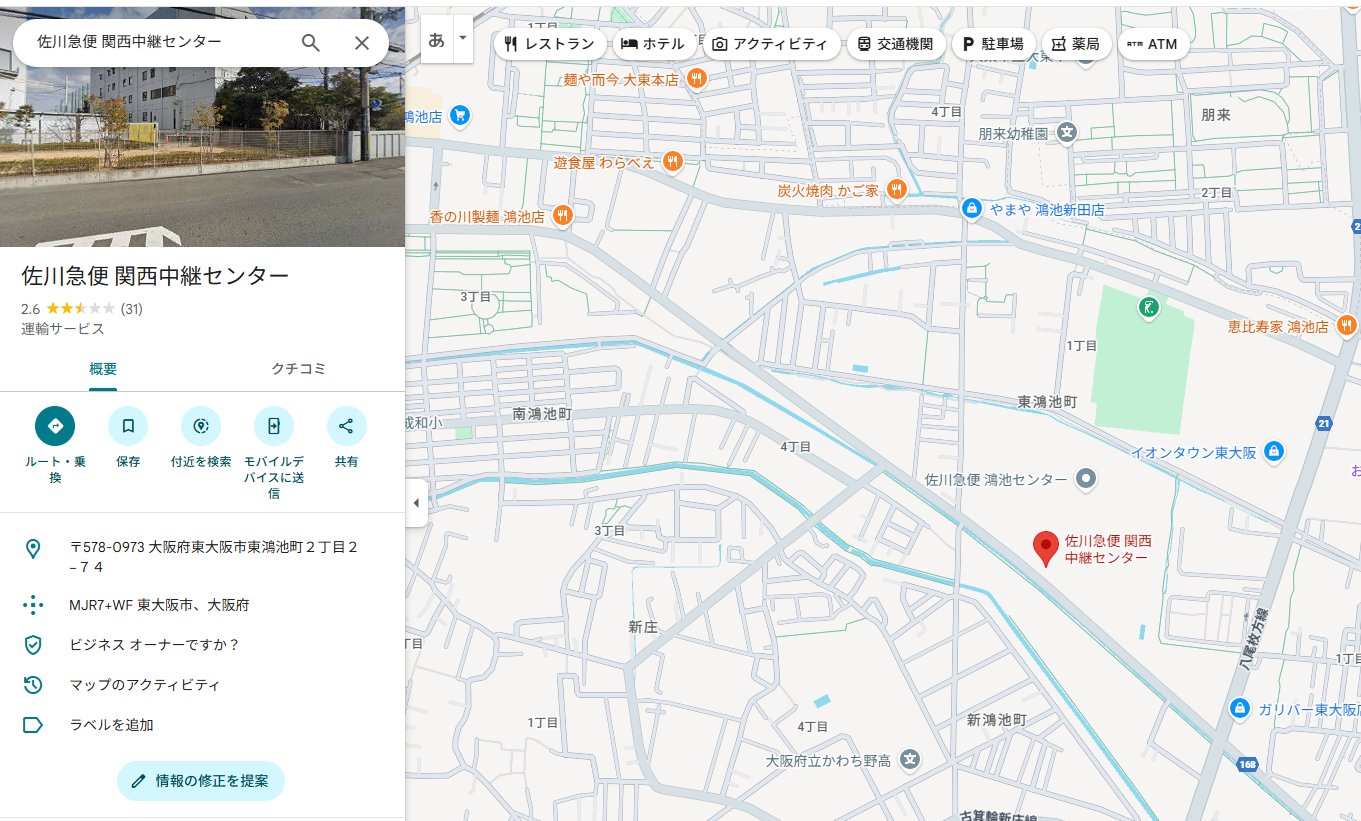Collapse the side panel arrow

coord(416,503)
